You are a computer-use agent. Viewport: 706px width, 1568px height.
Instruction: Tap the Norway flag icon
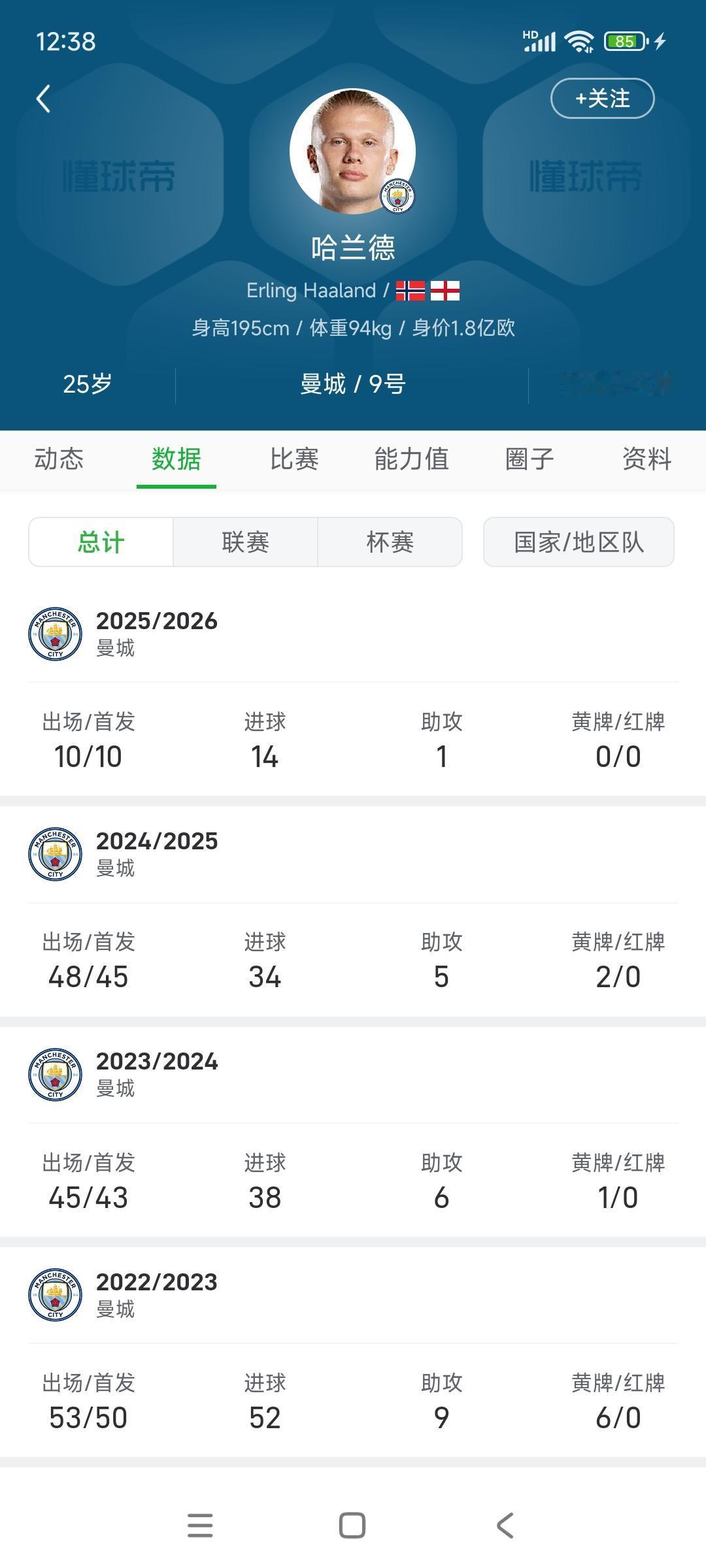411,291
